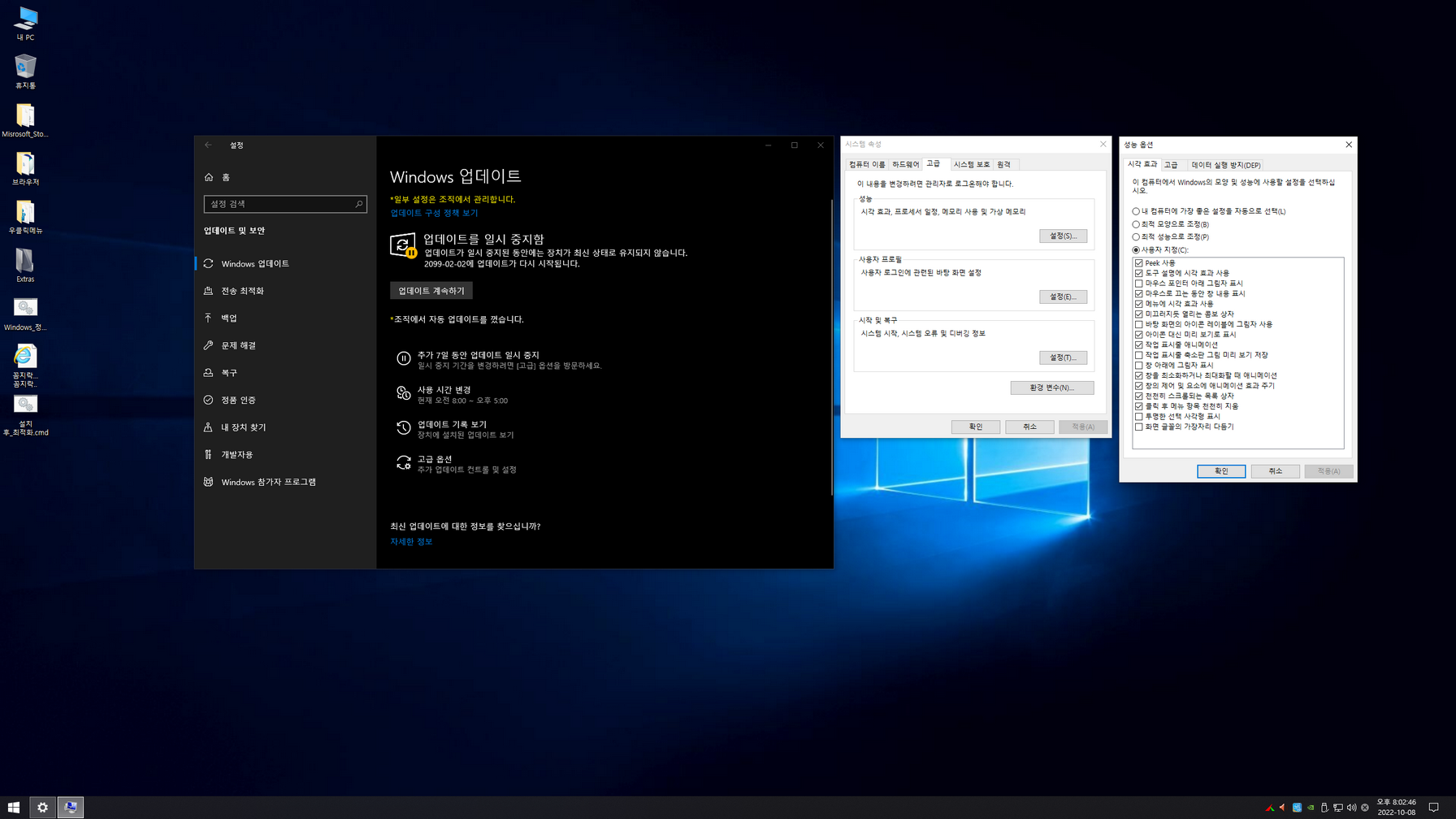Open 자세한 정보 link

tap(411, 541)
